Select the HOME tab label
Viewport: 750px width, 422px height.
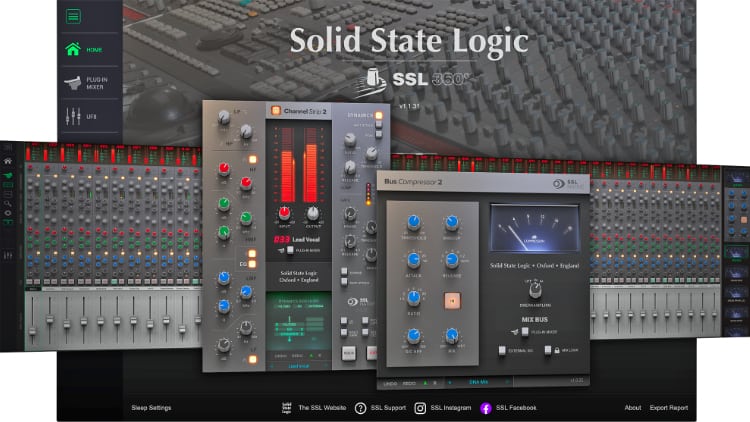click(94, 50)
